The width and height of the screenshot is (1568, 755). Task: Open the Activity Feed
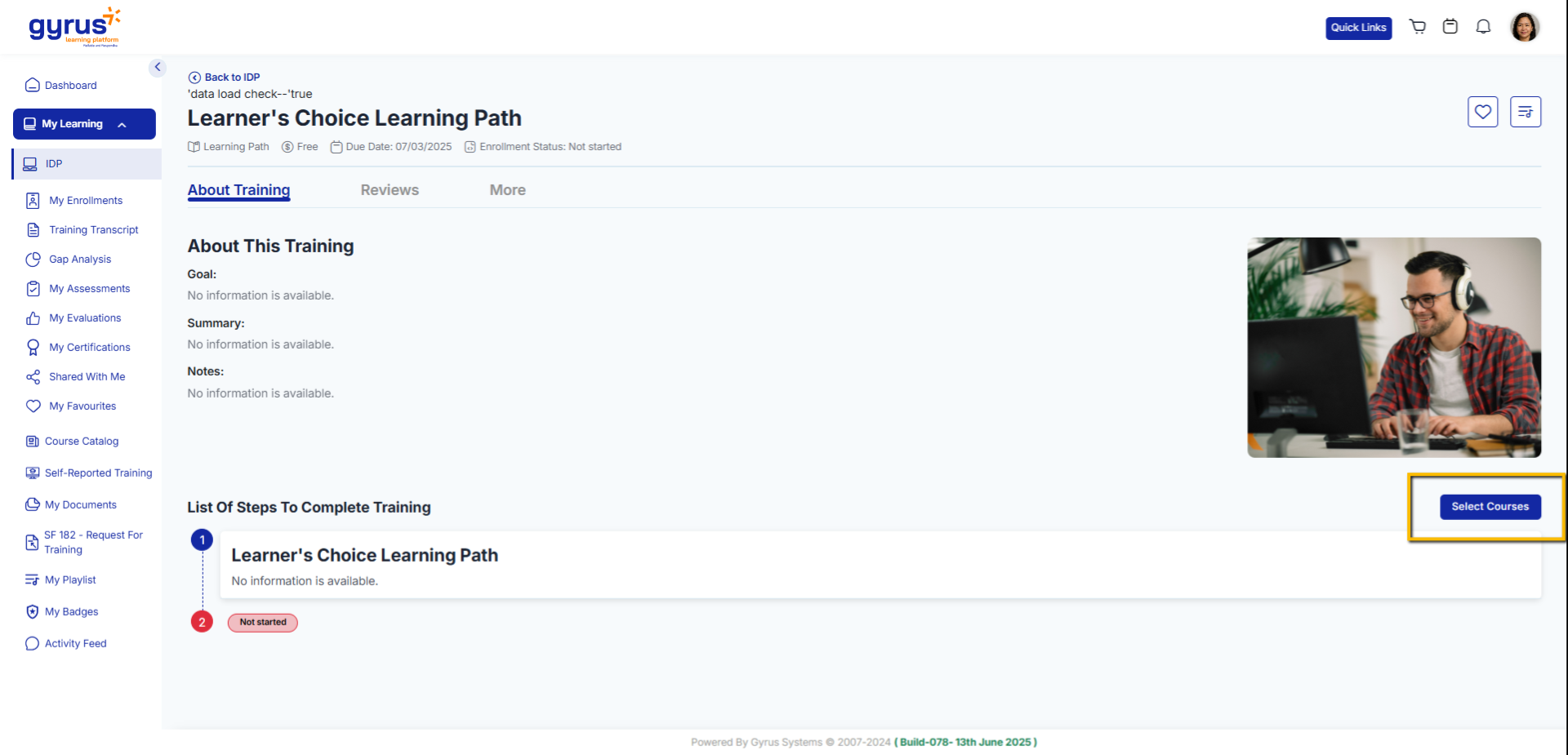coord(66,644)
